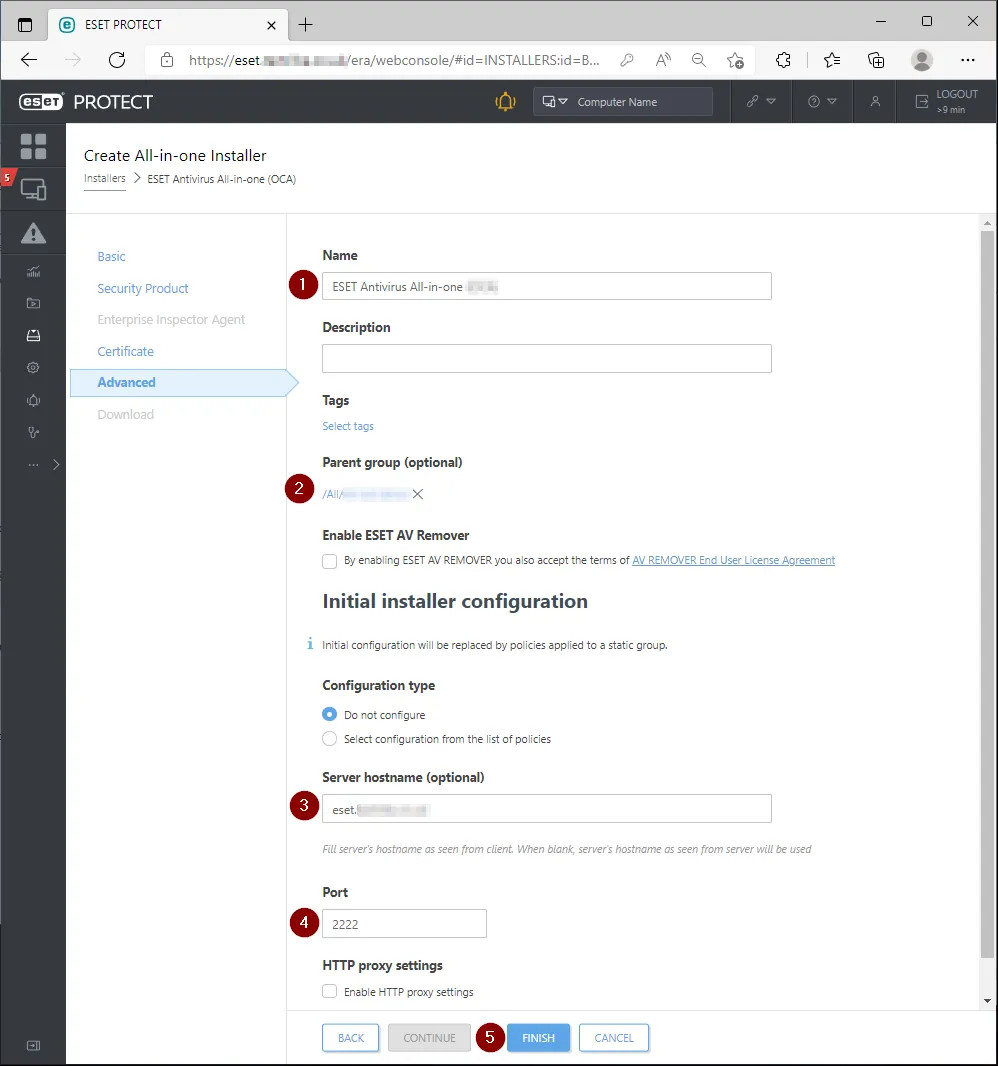Show more sidebar items via ellipsis

(33, 465)
